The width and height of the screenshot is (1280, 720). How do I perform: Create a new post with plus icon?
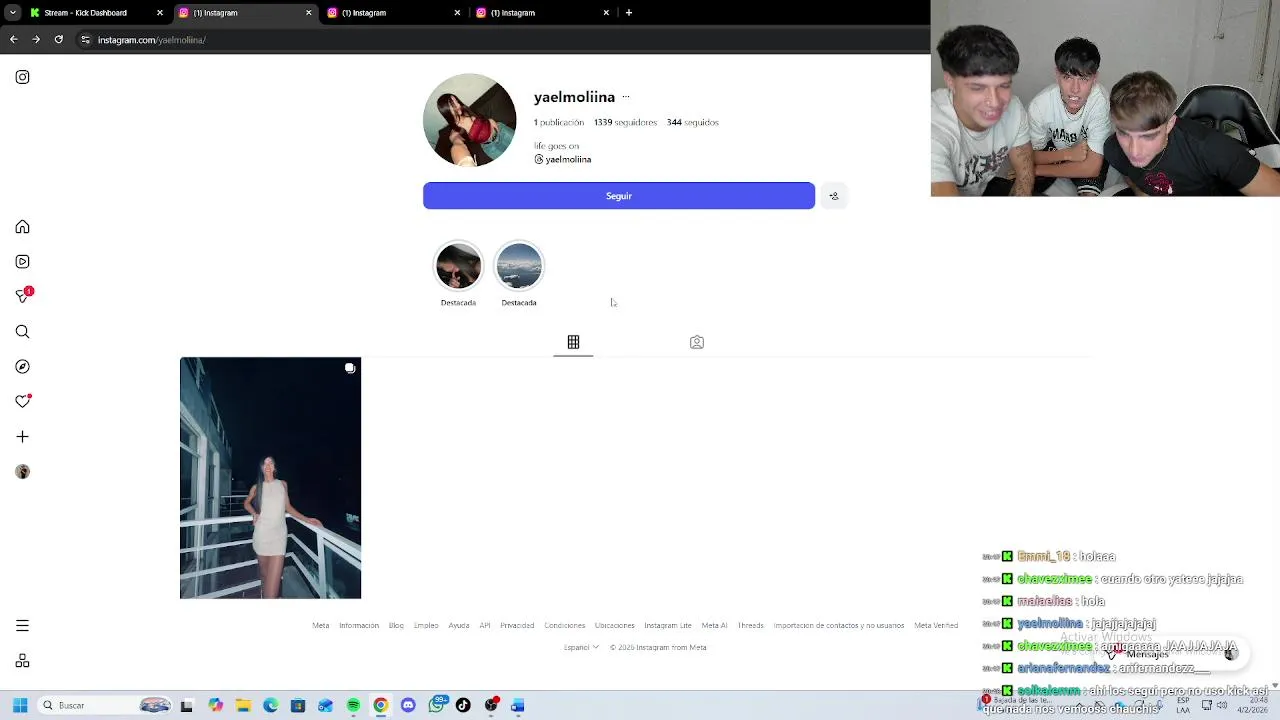[x=22, y=437]
